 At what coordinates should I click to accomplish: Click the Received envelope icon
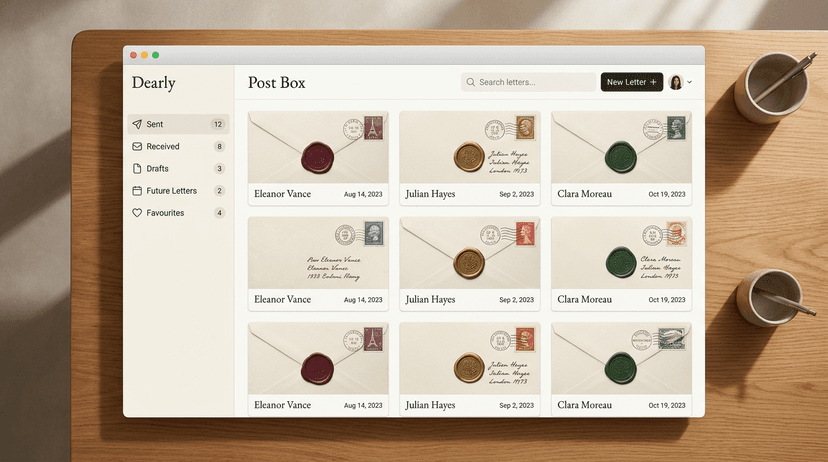[137, 146]
